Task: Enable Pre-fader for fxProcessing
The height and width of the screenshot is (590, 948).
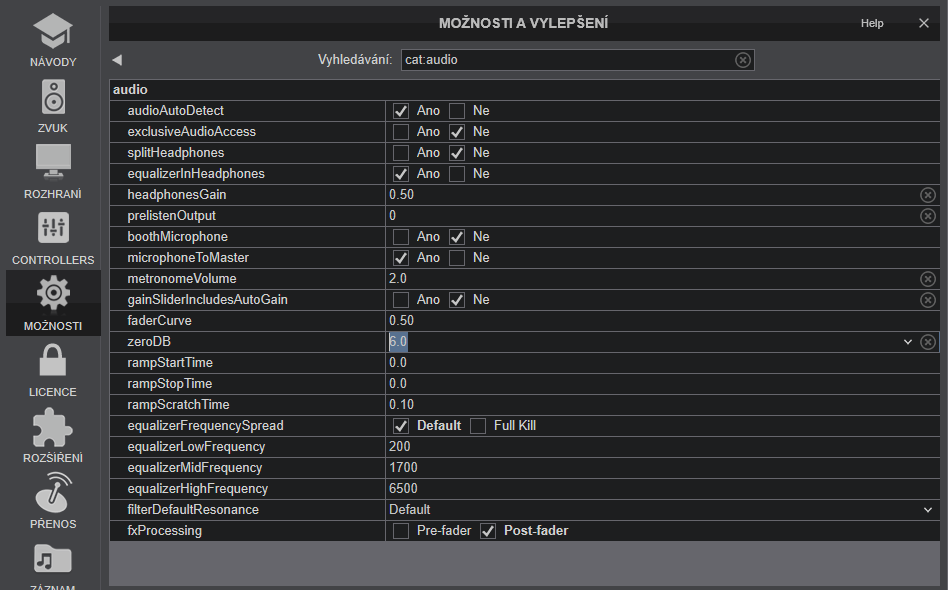Action: tap(401, 531)
